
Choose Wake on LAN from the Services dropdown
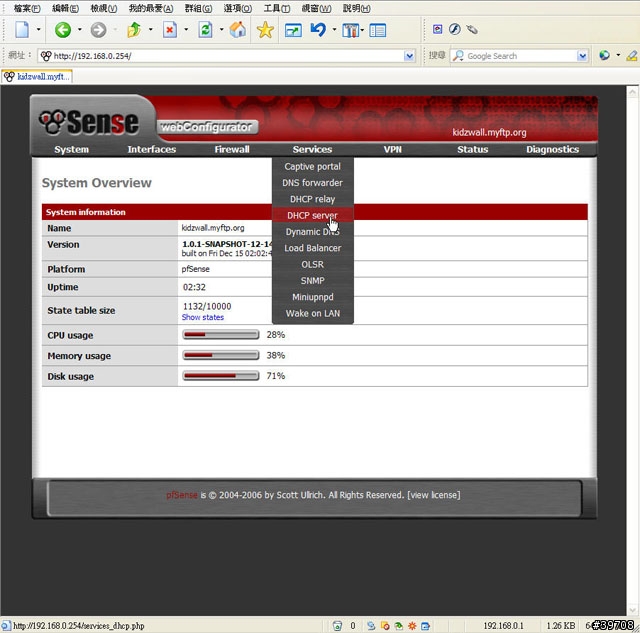(312, 313)
